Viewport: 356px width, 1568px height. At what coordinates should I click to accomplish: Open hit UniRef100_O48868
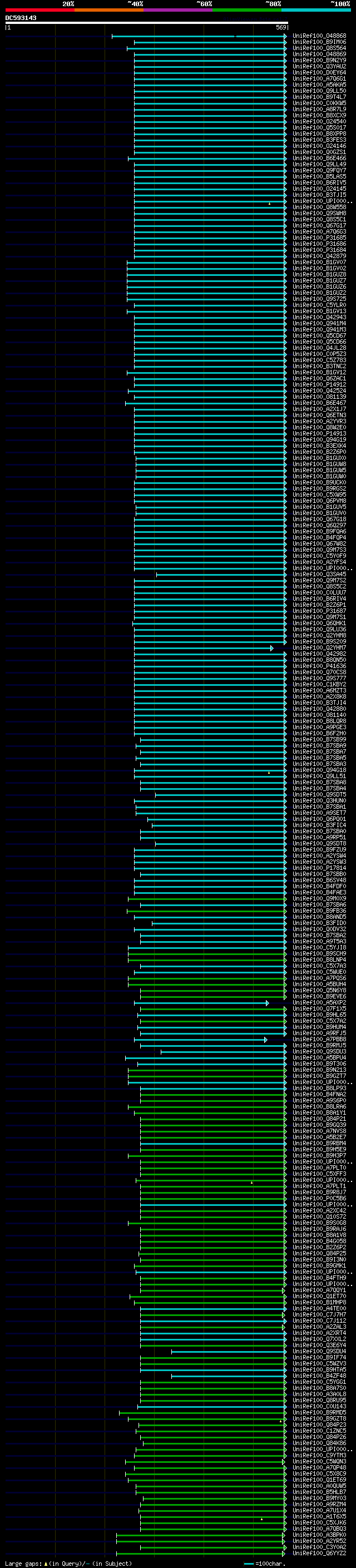click(319, 36)
